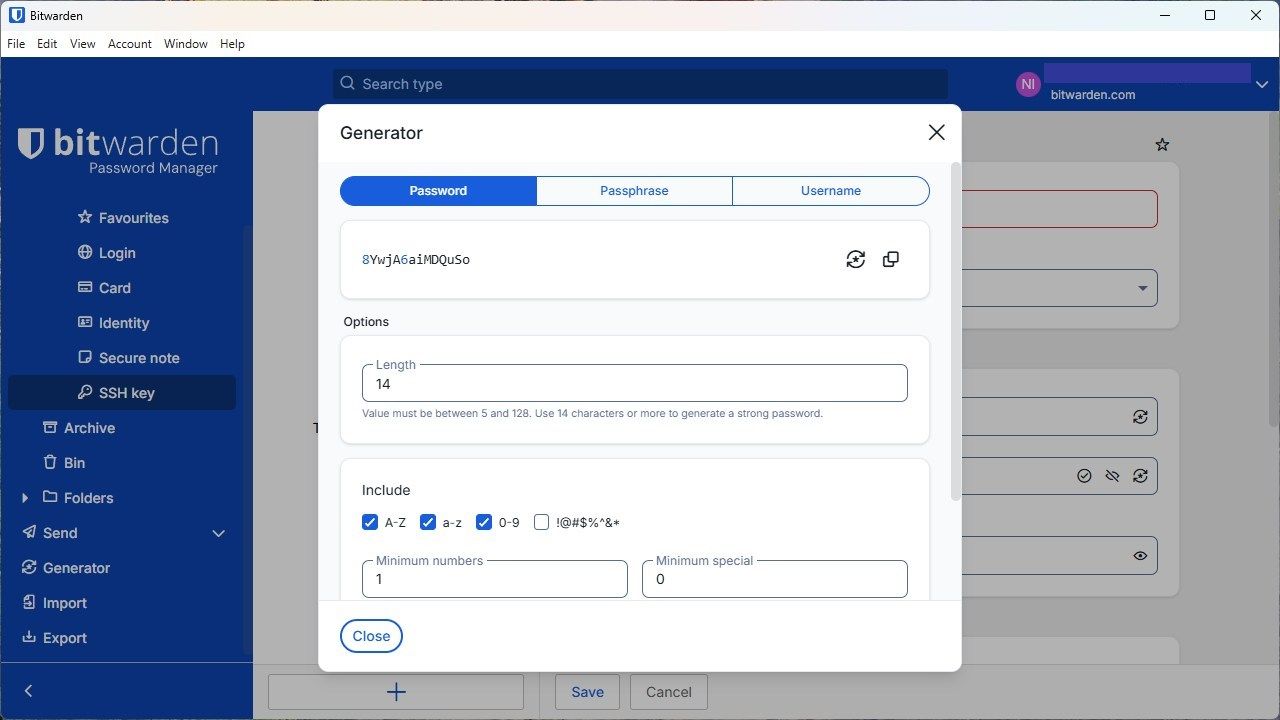Switch to the Passphrase tab
The image size is (1280, 720).
tap(634, 191)
